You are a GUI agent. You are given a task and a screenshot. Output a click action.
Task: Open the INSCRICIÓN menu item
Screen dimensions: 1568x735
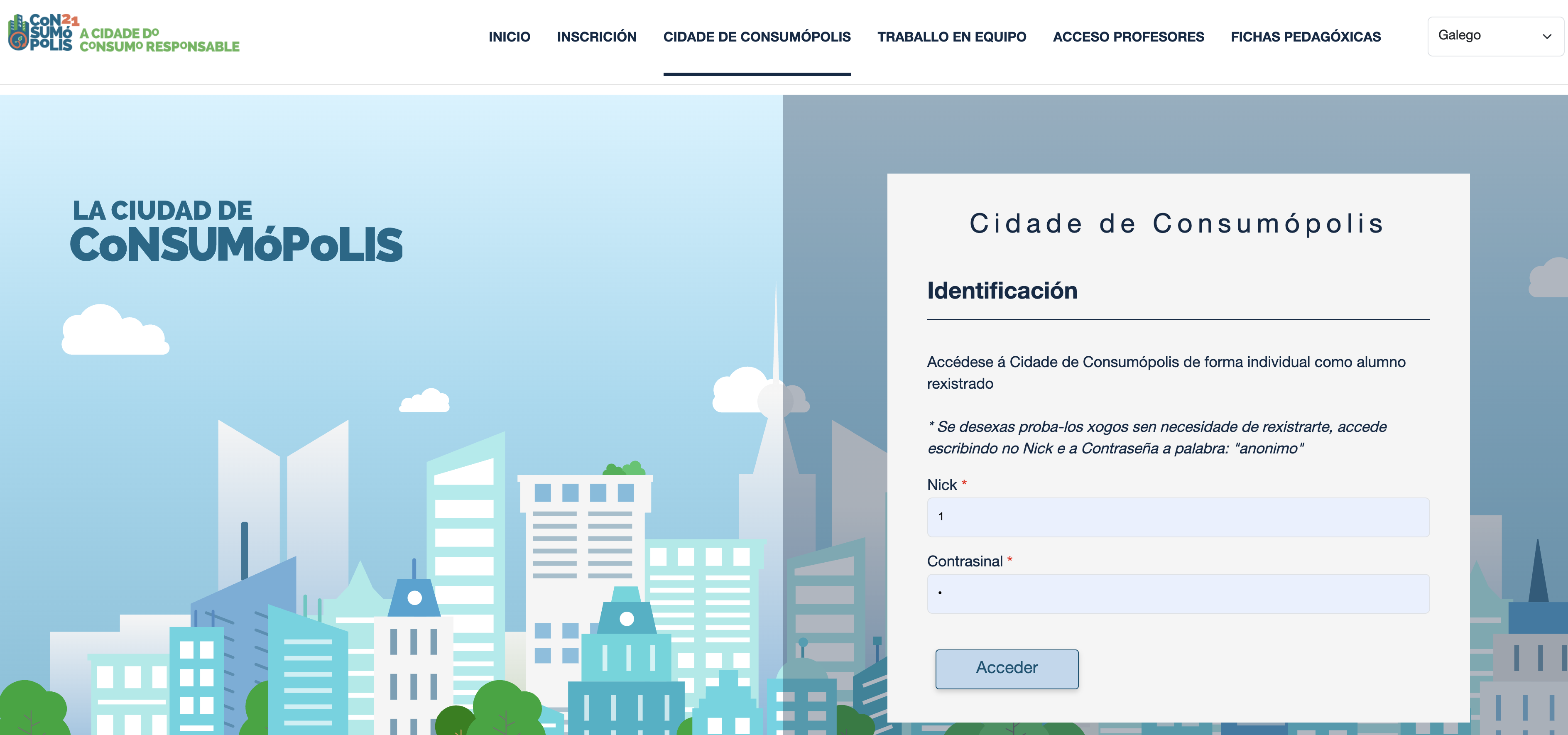pos(597,37)
